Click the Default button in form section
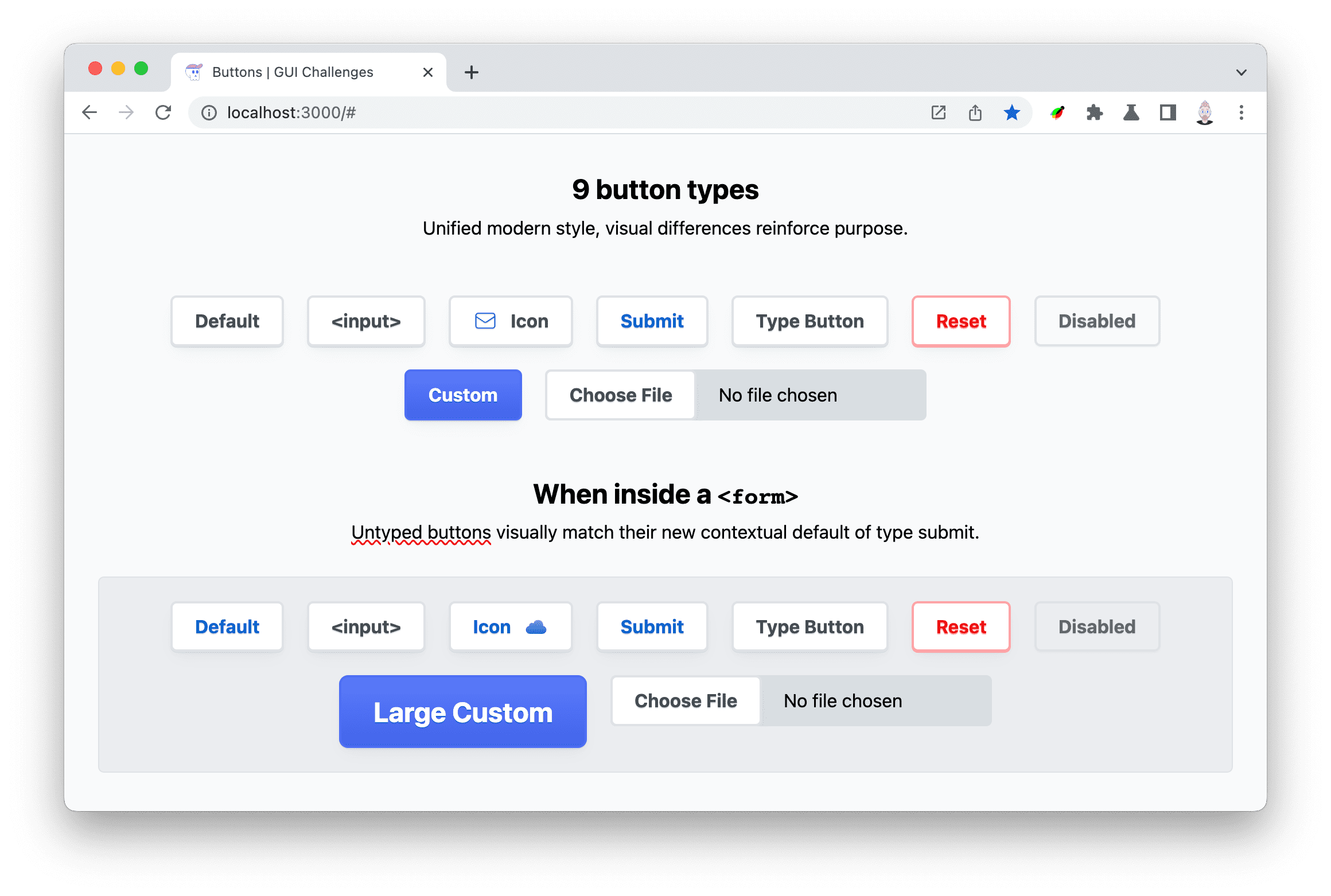The height and width of the screenshot is (896, 1331). tap(226, 627)
